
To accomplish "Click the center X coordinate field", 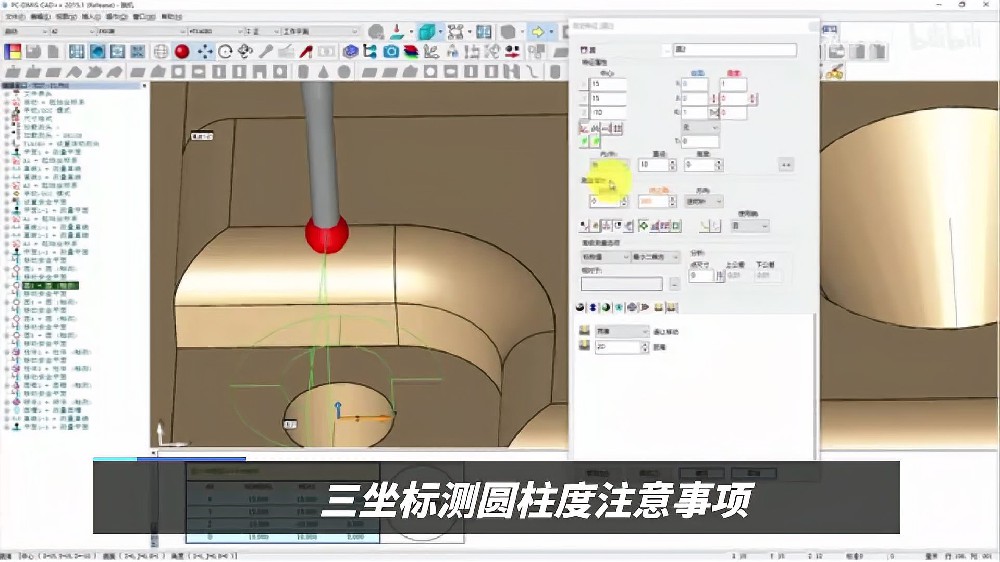I will coord(608,84).
